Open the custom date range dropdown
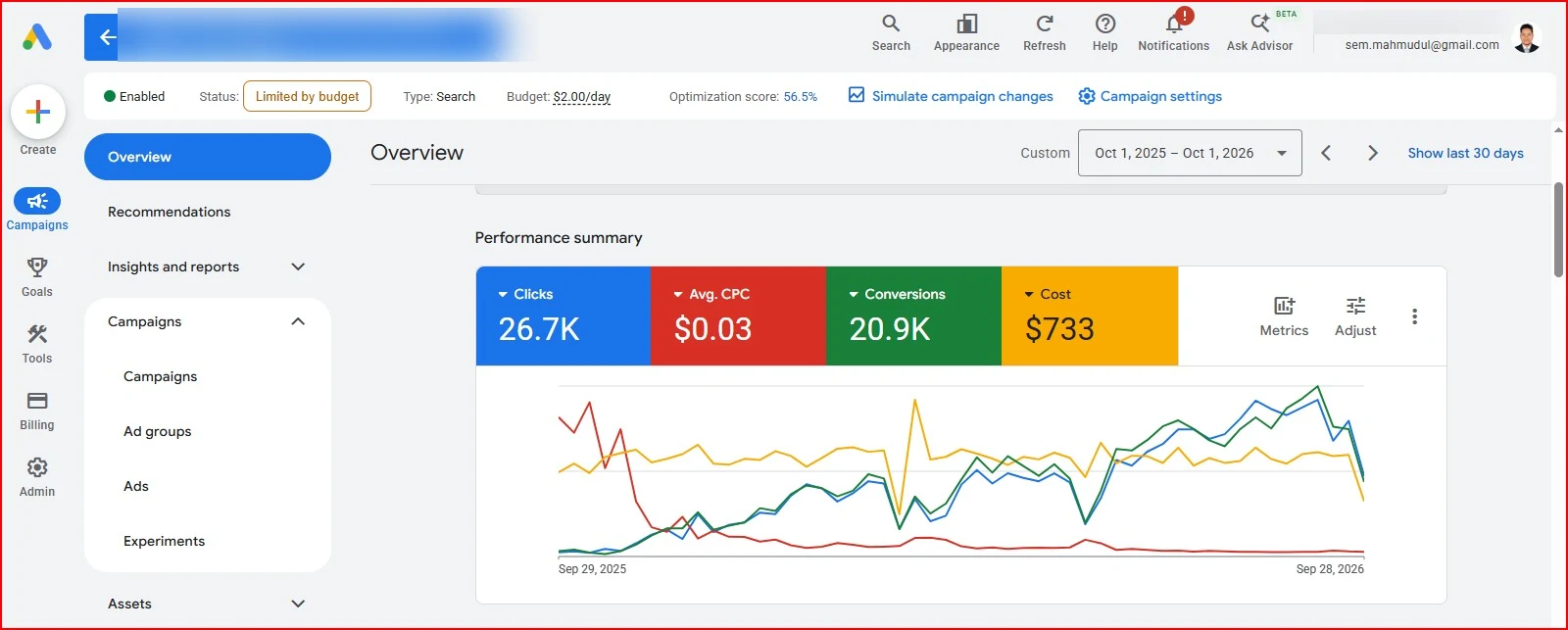This screenshot has height=630, width=1568. click(1190, 153)
